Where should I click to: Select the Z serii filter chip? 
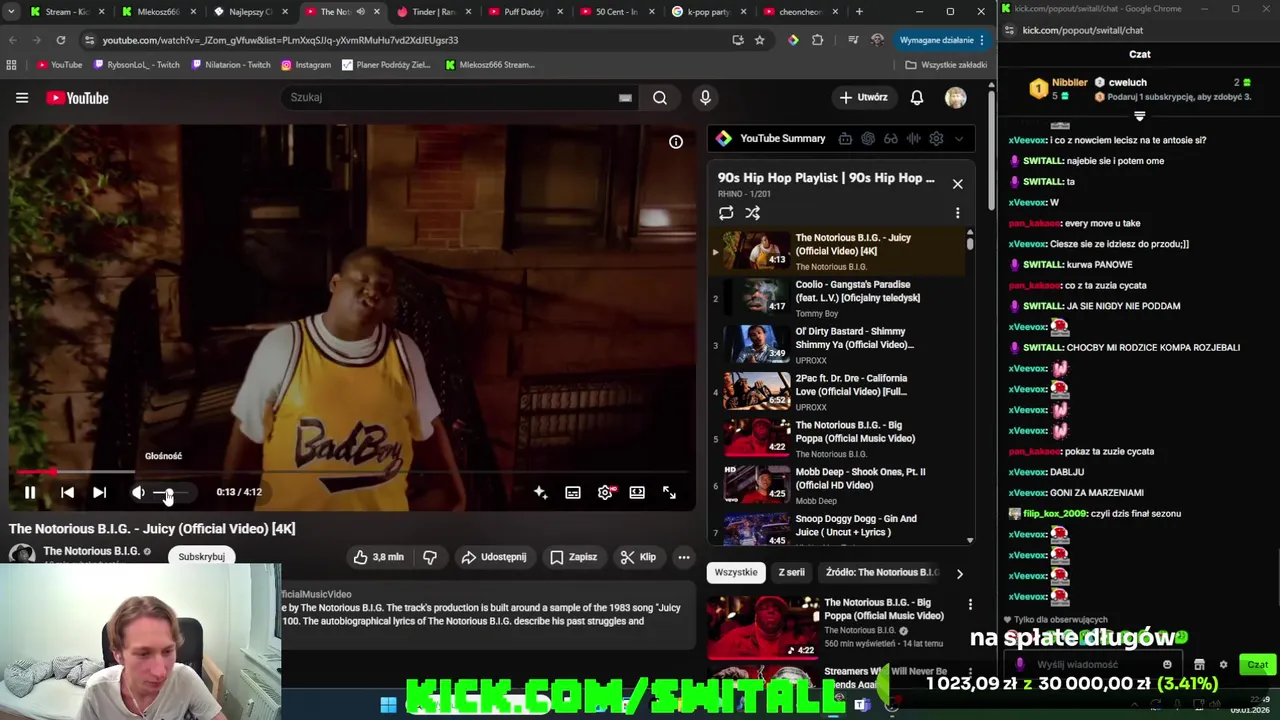[791, 572]
